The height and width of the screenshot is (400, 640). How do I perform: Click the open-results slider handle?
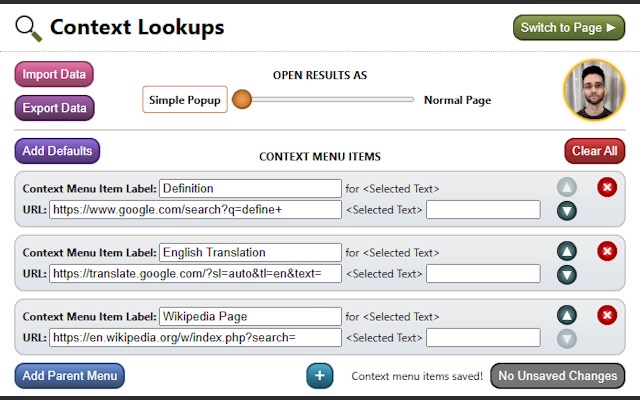coord(241,99)
